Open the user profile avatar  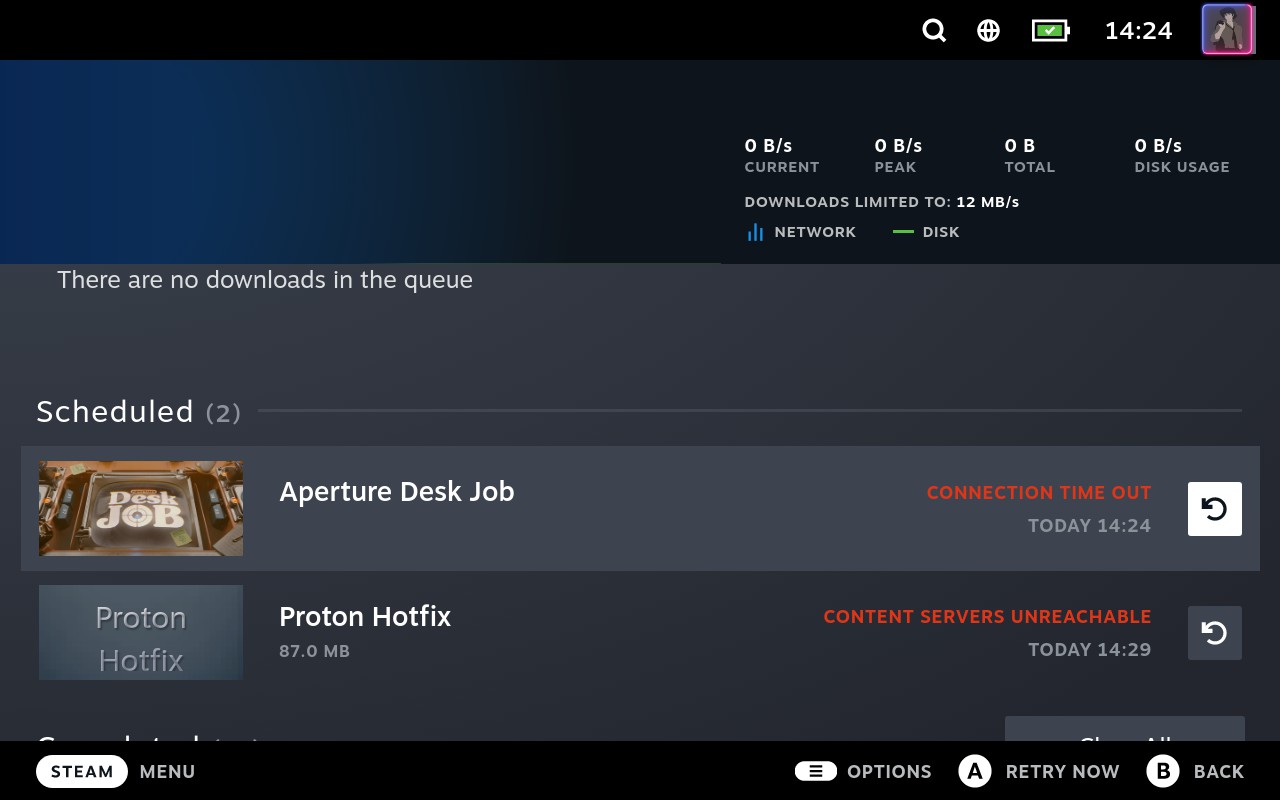[x=1228, y=30]
